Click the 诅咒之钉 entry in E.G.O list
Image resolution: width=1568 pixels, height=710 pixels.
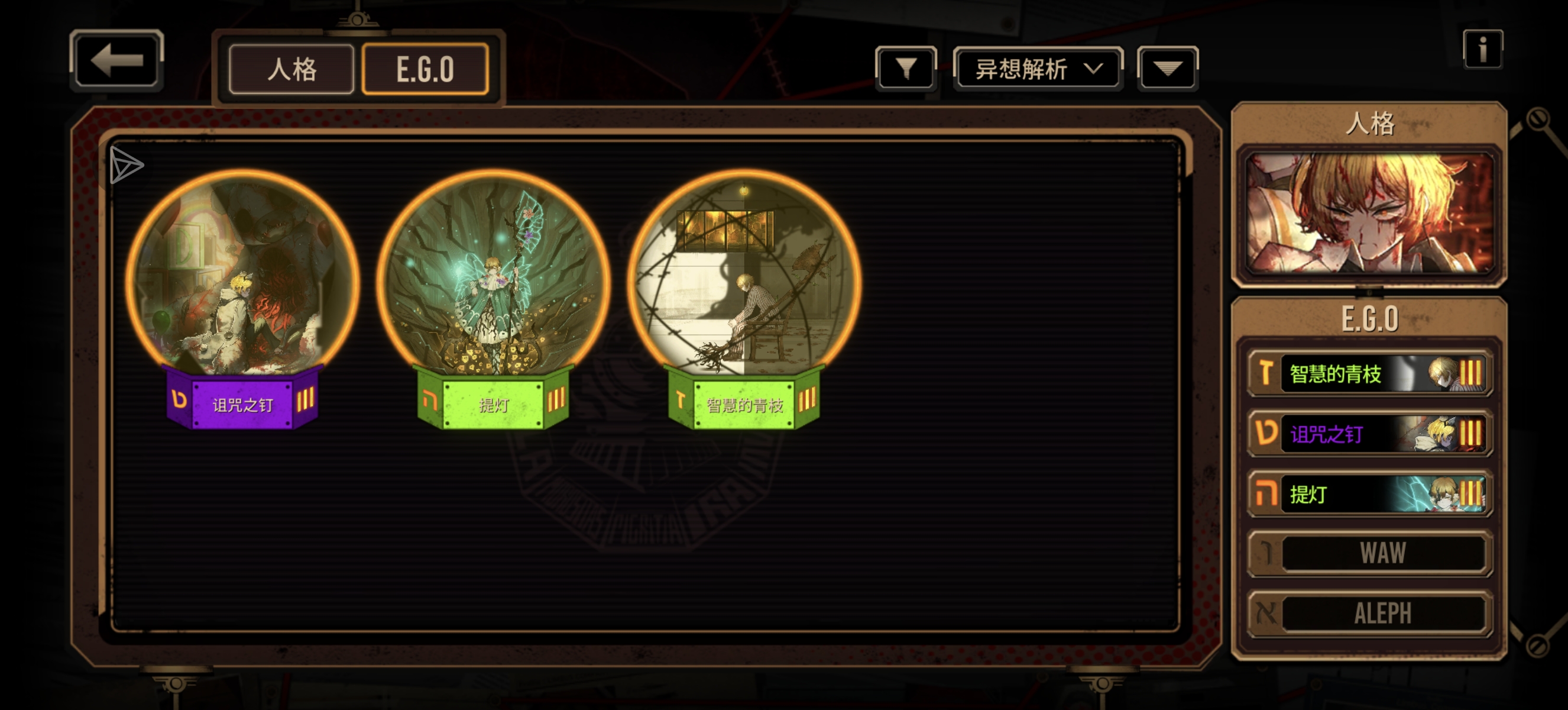1369,434
